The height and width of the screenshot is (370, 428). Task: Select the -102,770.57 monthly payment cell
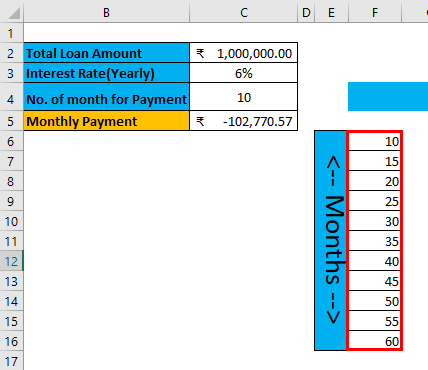[244, 121]
